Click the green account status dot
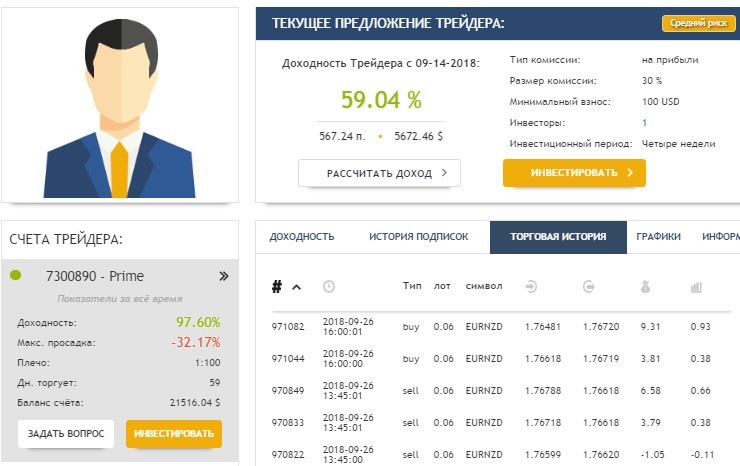740x466 pixels. pyautogui.click(x=15, y=275)
